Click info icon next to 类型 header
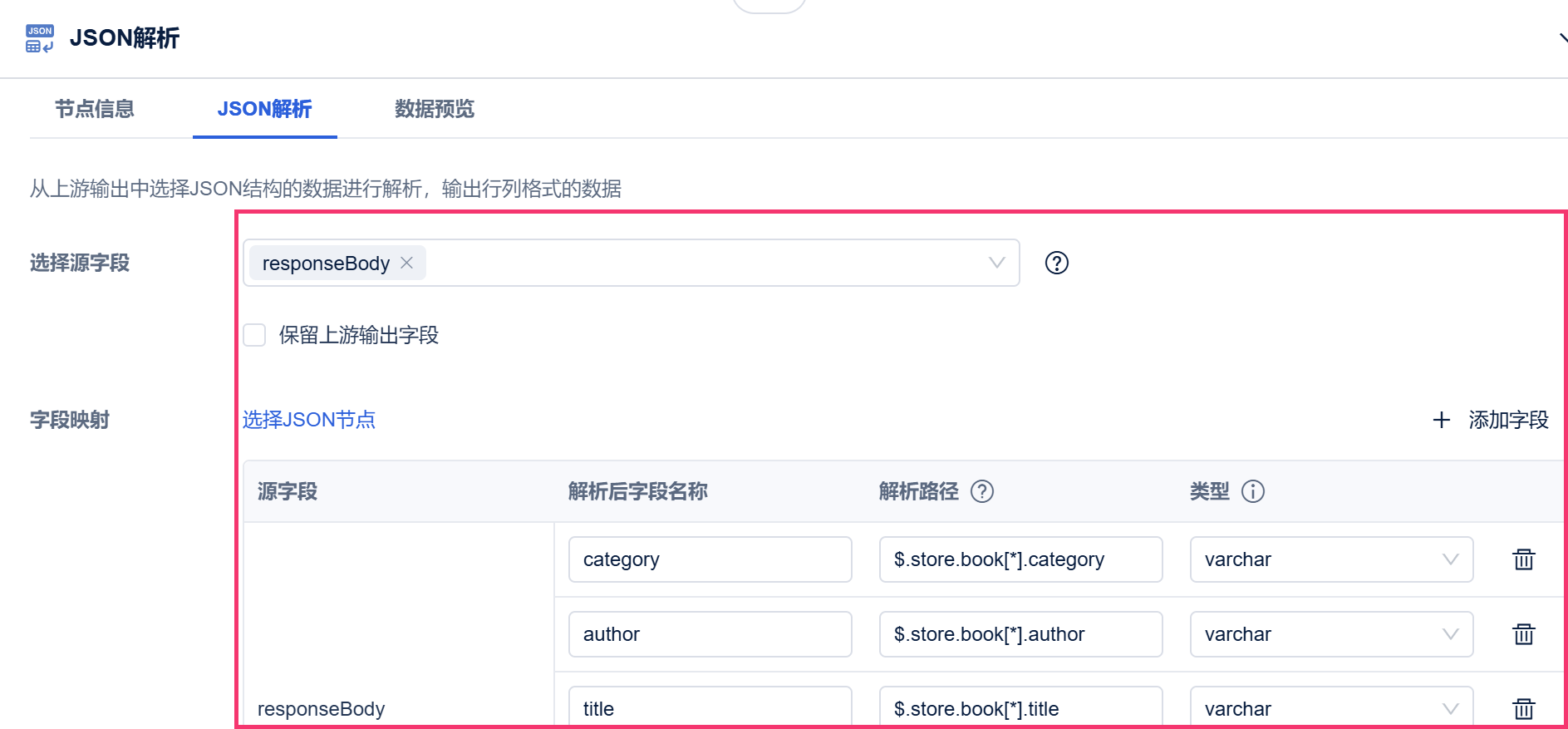The image size is (1568, 729). [x=1252, y=491]
